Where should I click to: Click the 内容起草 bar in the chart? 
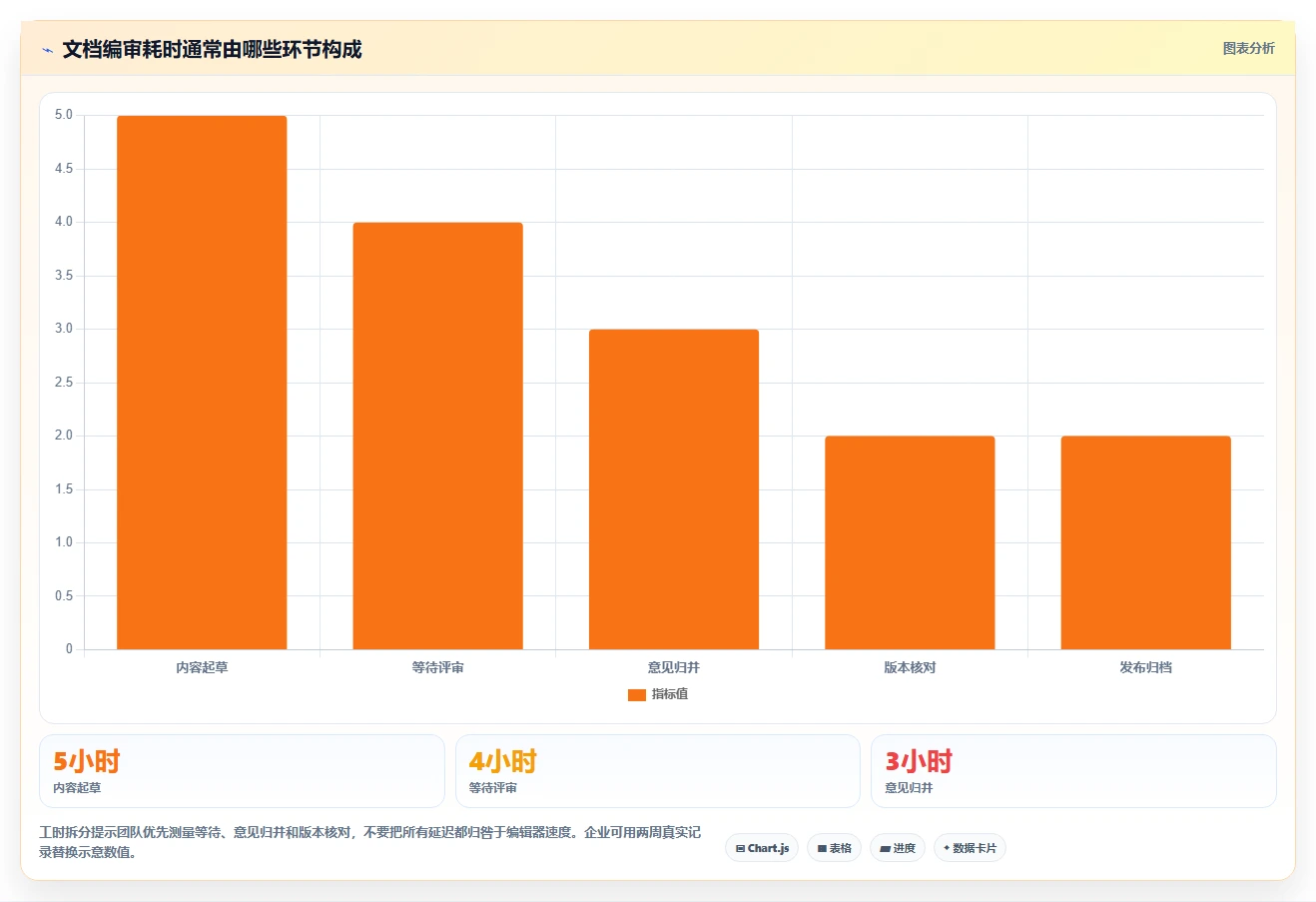click(202, 383)
